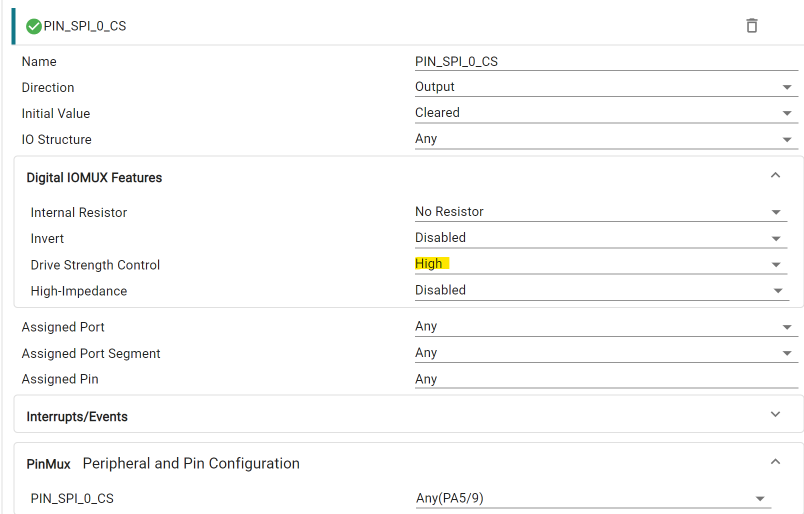Click the Drive Strength Control label
Viewport: 804px width, 514px height.
(95, 265)
